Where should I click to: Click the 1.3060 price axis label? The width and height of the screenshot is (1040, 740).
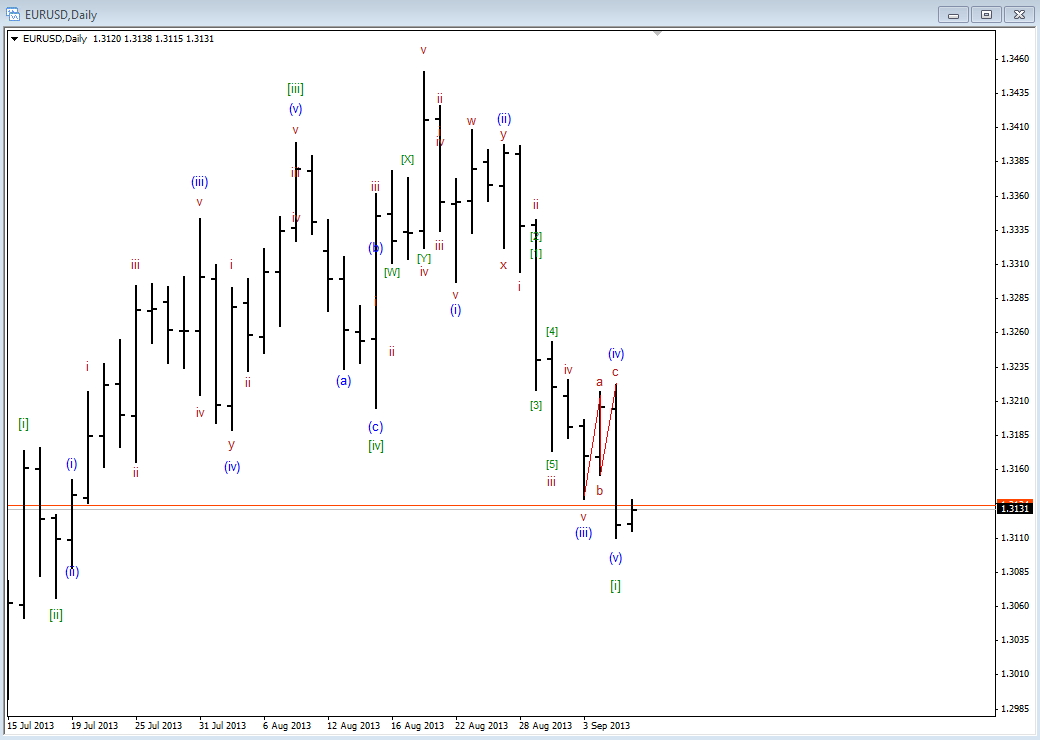(1015, 605)
